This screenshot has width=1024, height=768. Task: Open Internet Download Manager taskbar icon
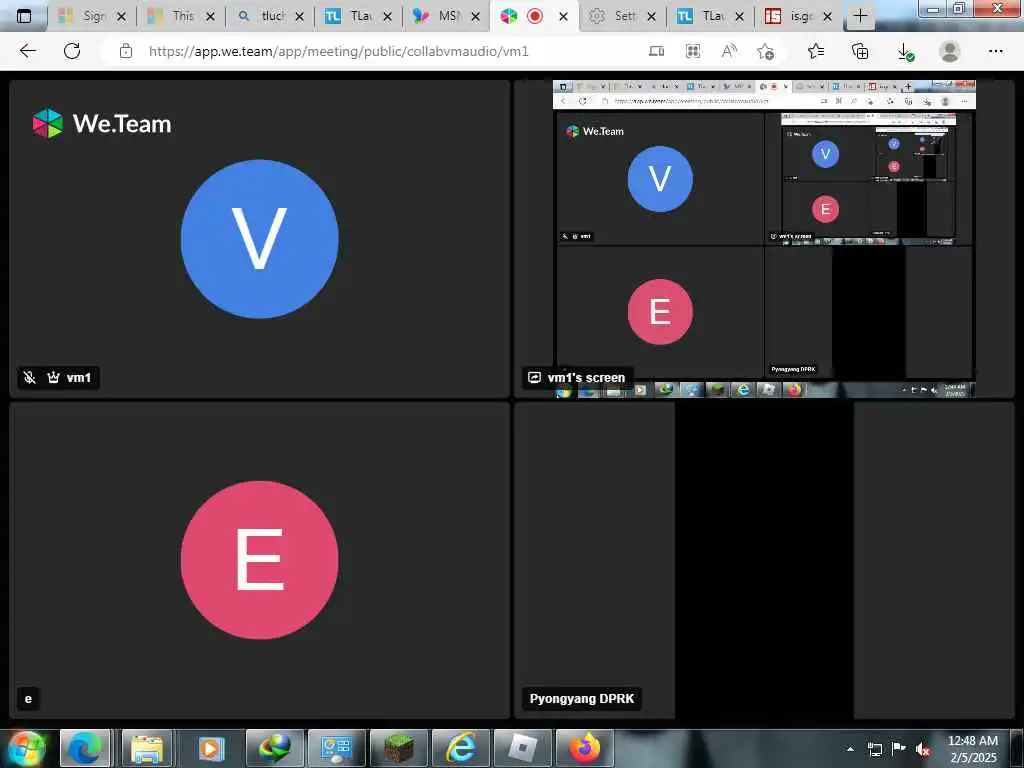pyautogui.click(x=275, y=748)
